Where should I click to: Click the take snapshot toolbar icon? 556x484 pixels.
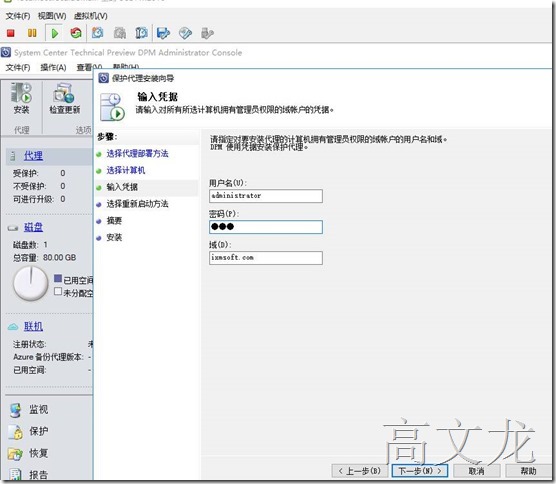point(98,33)
